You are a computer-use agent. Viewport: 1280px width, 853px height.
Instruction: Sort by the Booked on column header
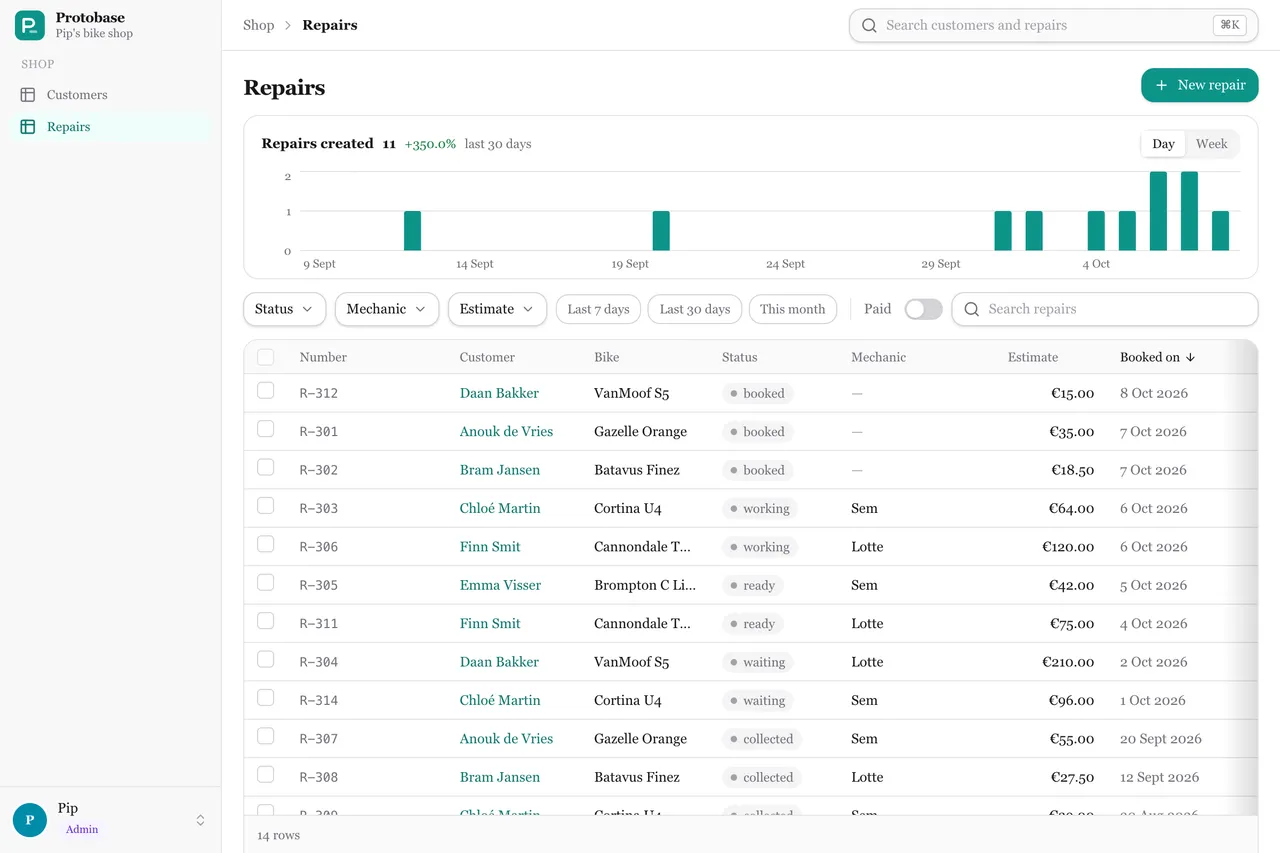(1157, 357)
